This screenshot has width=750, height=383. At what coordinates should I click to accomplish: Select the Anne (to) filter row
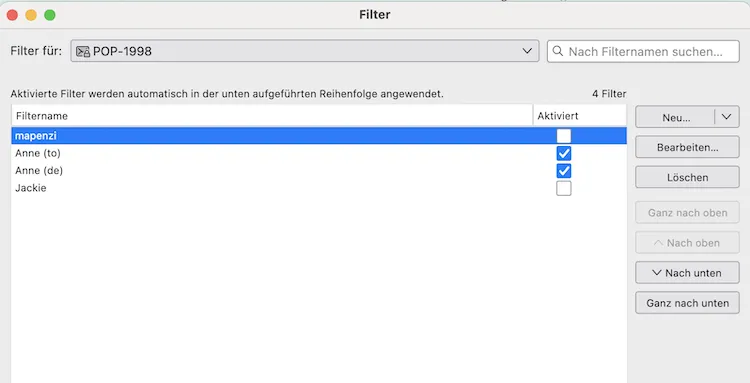point(319,153)
